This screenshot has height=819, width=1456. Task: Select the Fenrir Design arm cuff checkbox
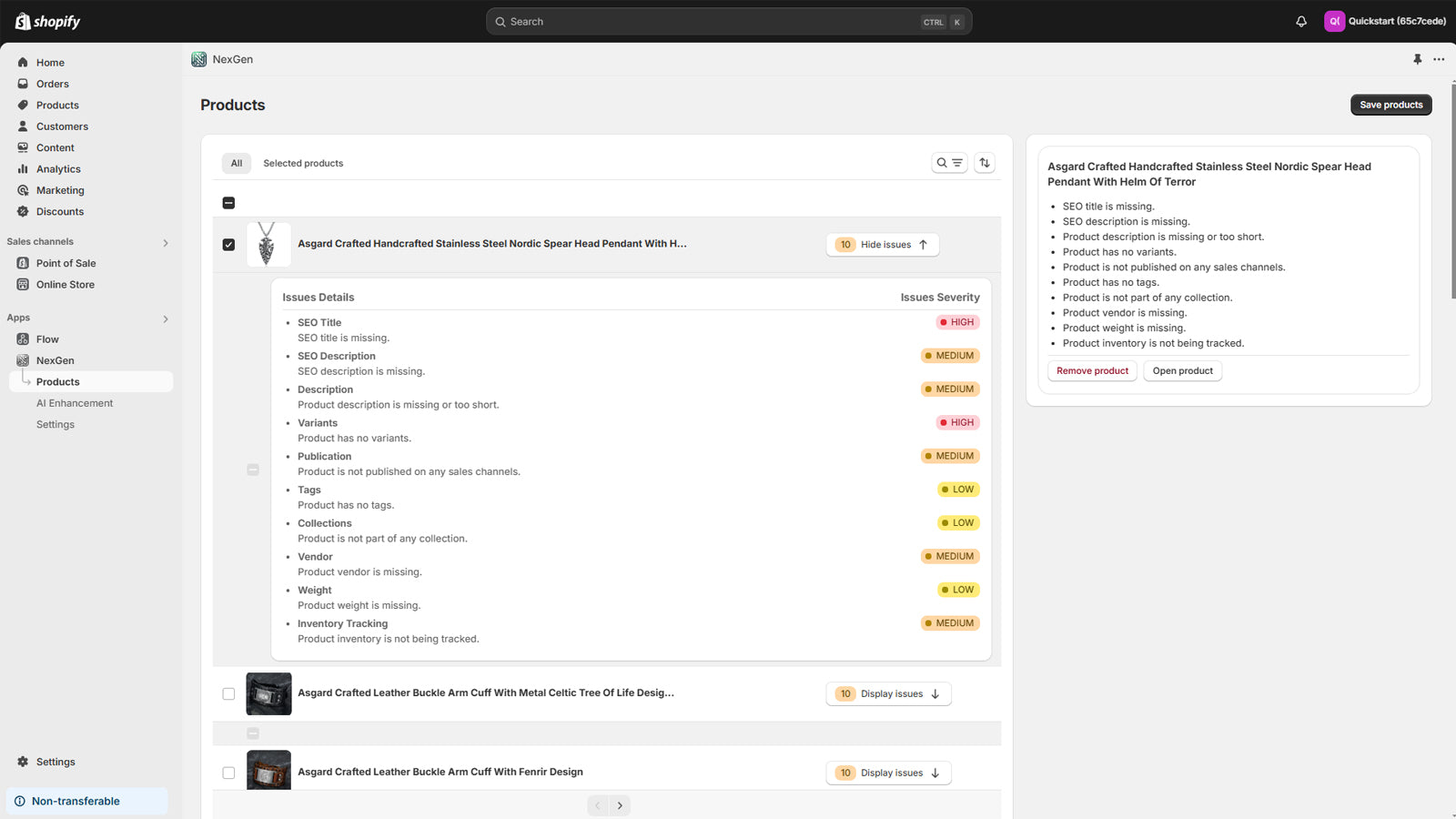pos(228,772)
